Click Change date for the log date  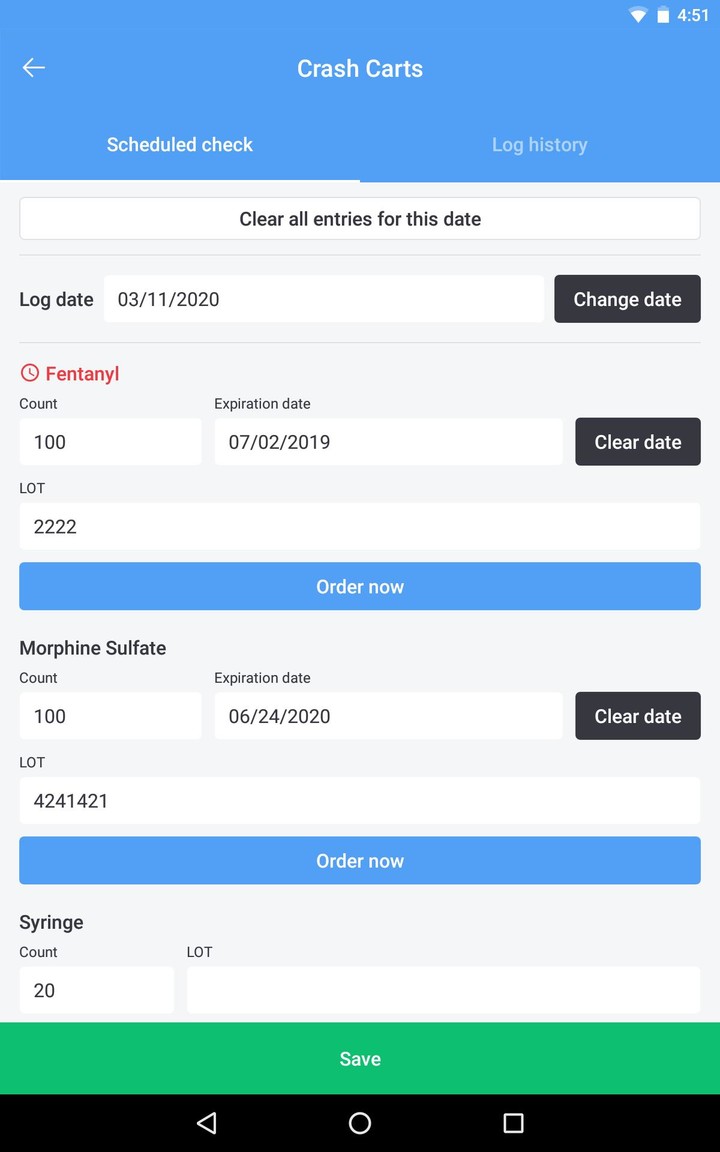pyautogui.click(x=627, y=298)
